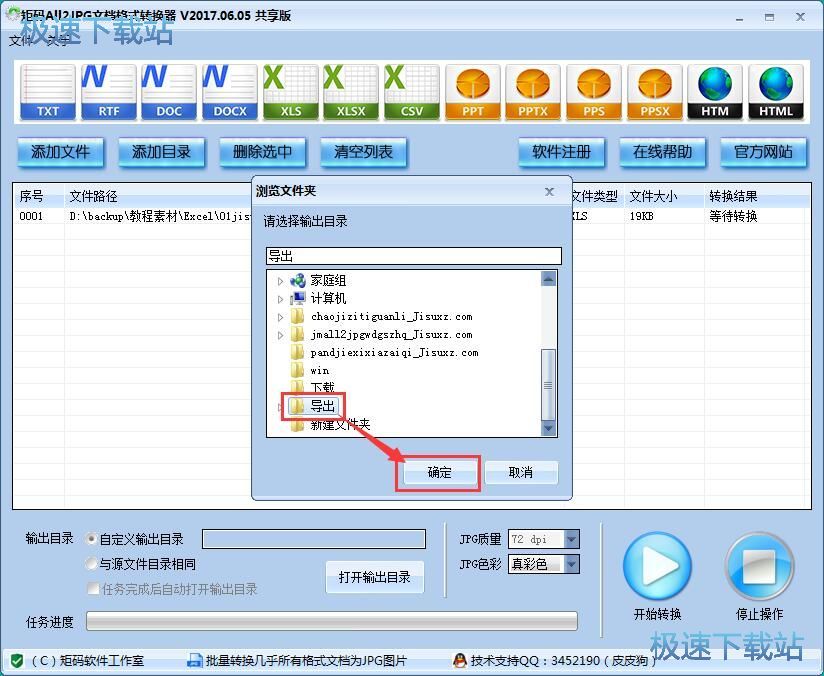Select the PPTX format icon

pos(533,92)
